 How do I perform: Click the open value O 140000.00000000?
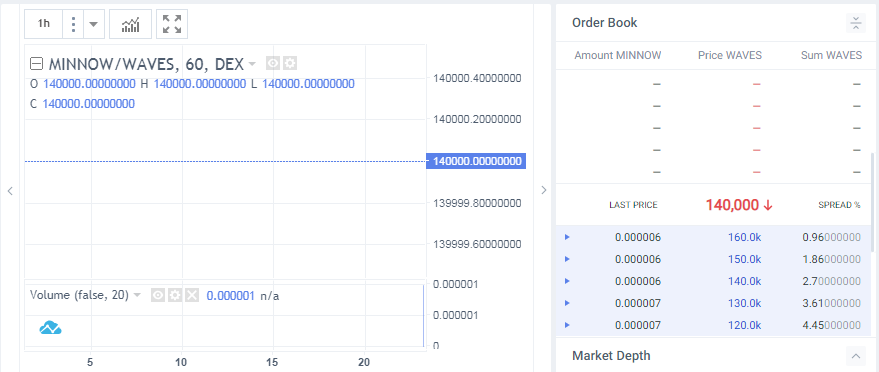coord(82,84)
